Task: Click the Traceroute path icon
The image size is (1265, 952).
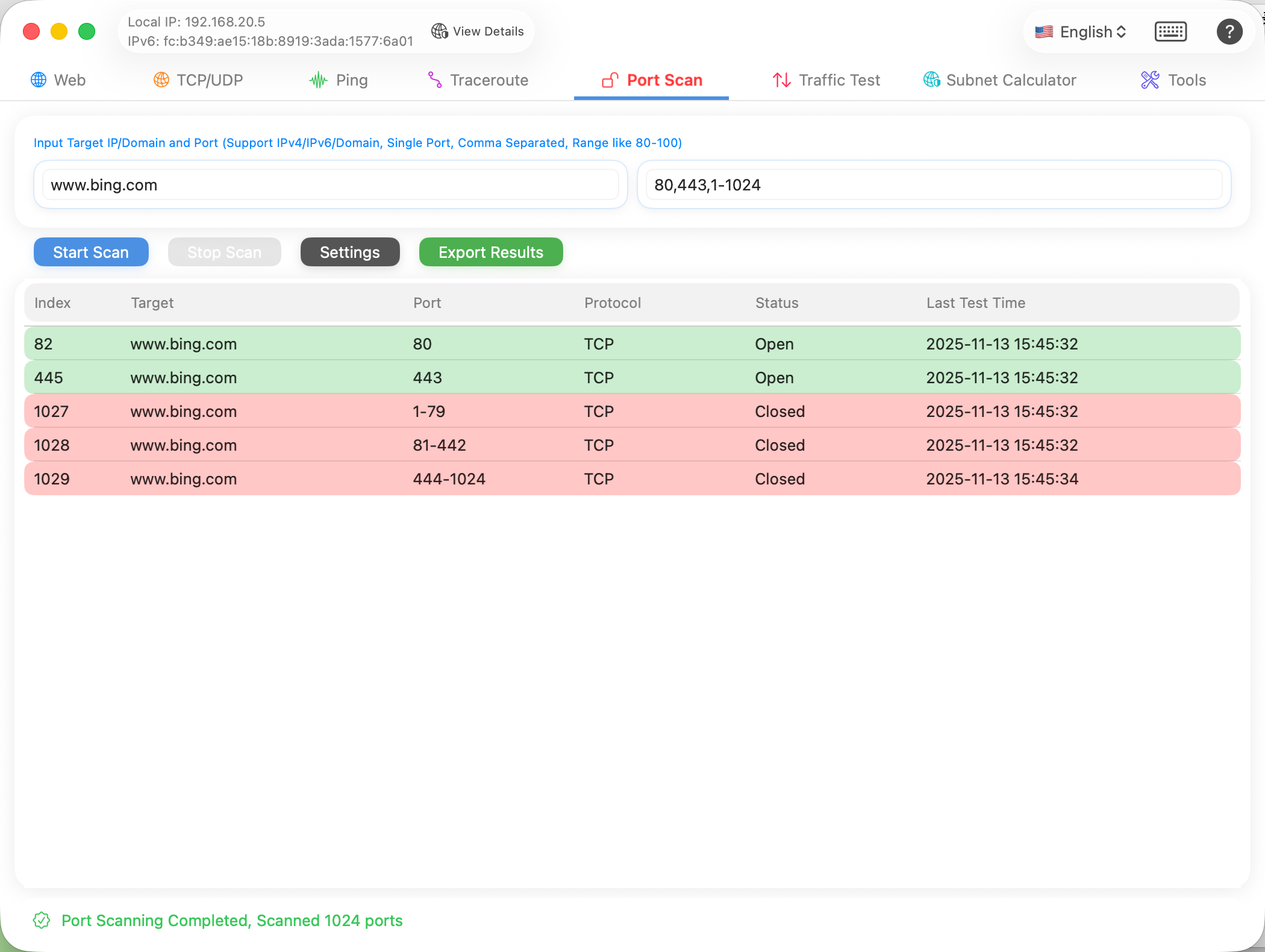Action: [x=435, y=80]
